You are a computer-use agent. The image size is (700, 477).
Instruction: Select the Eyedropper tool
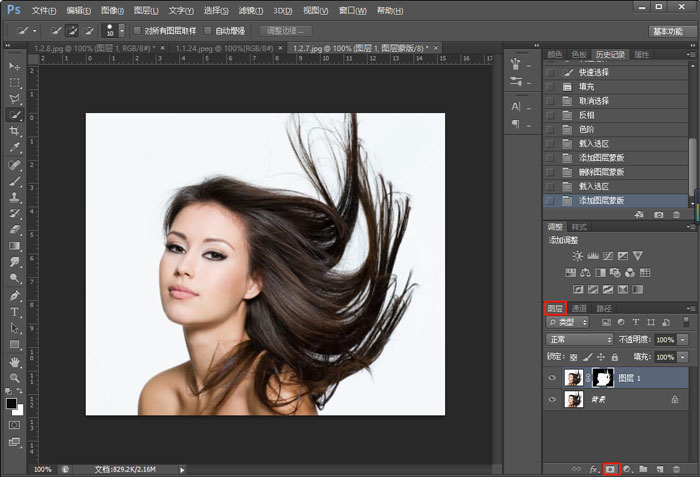coord(14,147)
